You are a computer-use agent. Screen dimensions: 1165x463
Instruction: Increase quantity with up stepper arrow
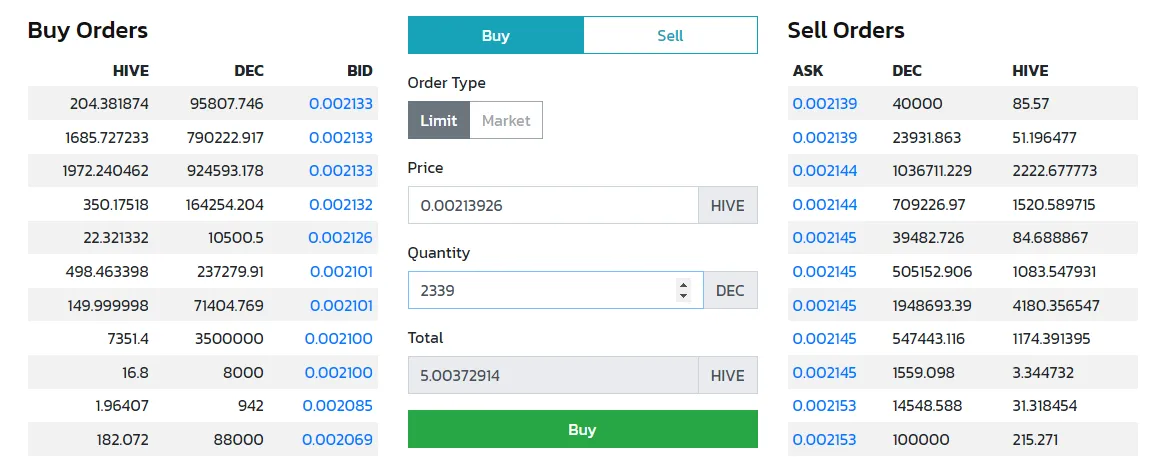click(x=684, y=285)
